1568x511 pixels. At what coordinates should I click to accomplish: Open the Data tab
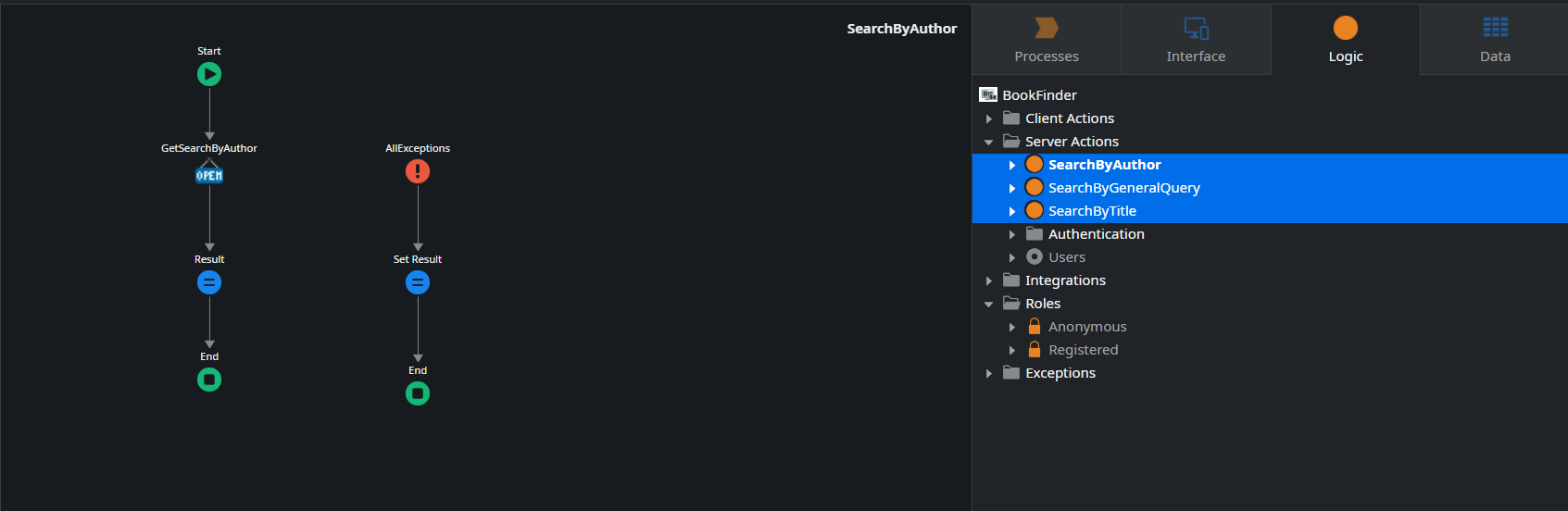pyautogui.click(x=1495, y=40)
